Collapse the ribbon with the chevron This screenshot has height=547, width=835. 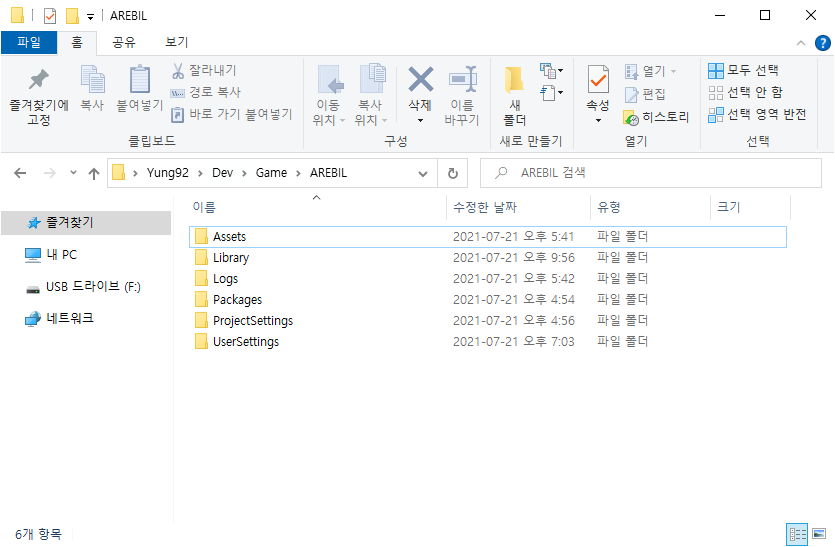[x=800, y=43]
